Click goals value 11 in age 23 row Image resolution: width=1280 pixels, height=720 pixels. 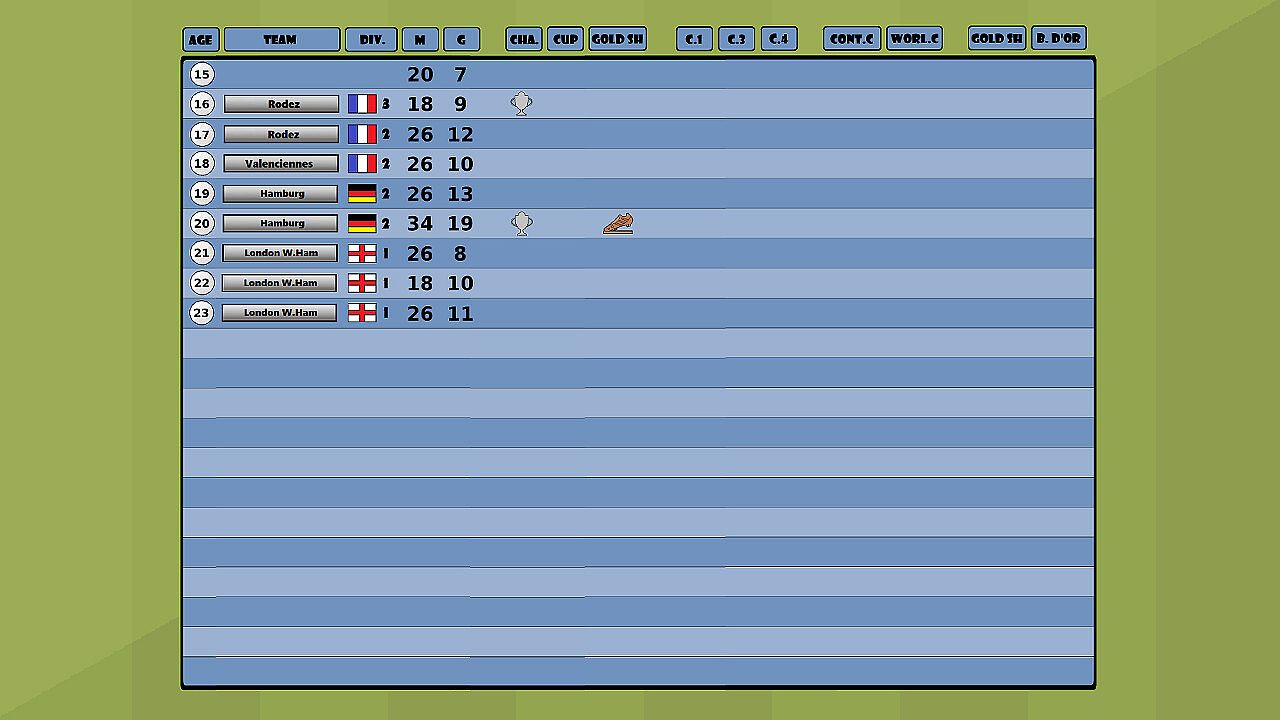point(460,314)
